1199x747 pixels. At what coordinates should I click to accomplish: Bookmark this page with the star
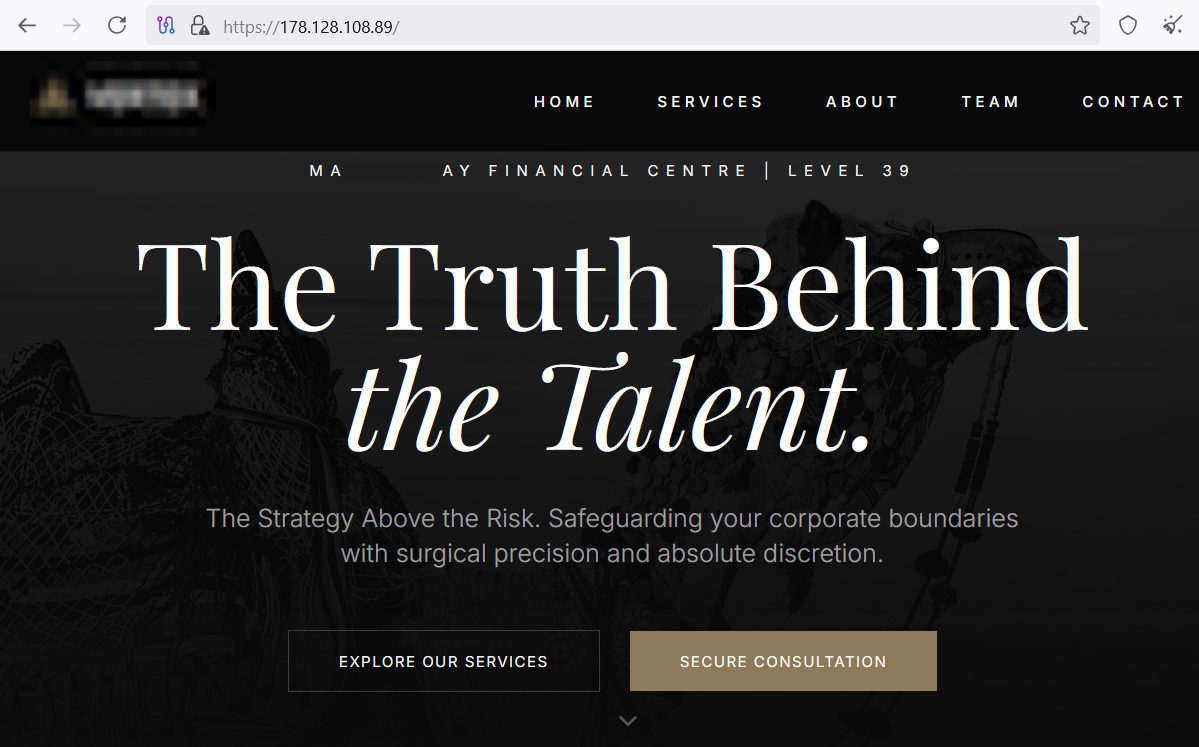tap(1080, 26)
